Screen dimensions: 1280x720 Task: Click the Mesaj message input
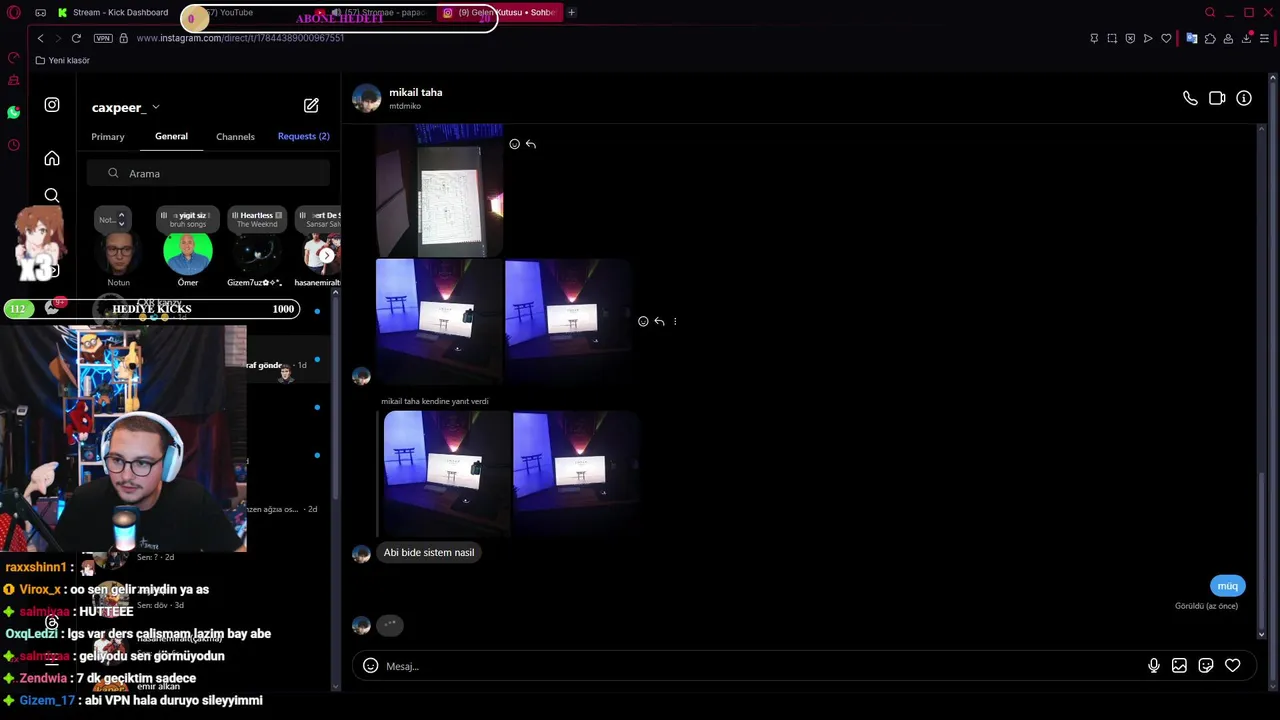[760, 666]
